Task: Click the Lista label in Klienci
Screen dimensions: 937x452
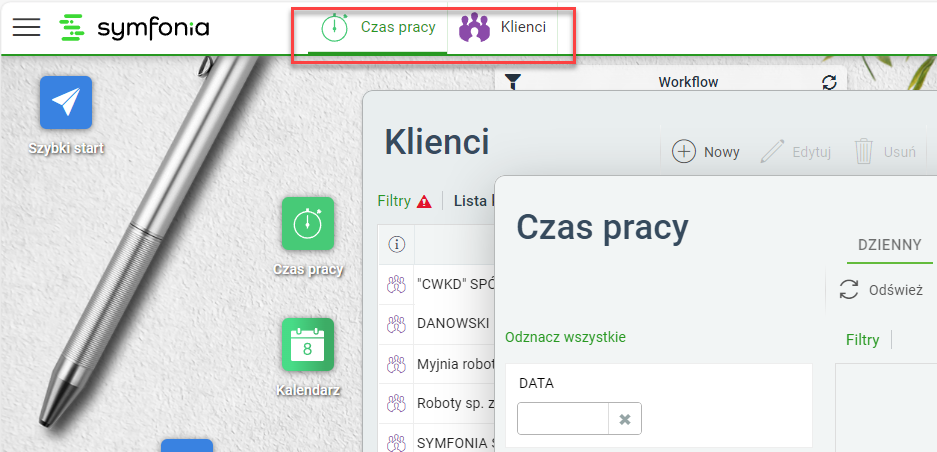Action: (x=475, y=201)
